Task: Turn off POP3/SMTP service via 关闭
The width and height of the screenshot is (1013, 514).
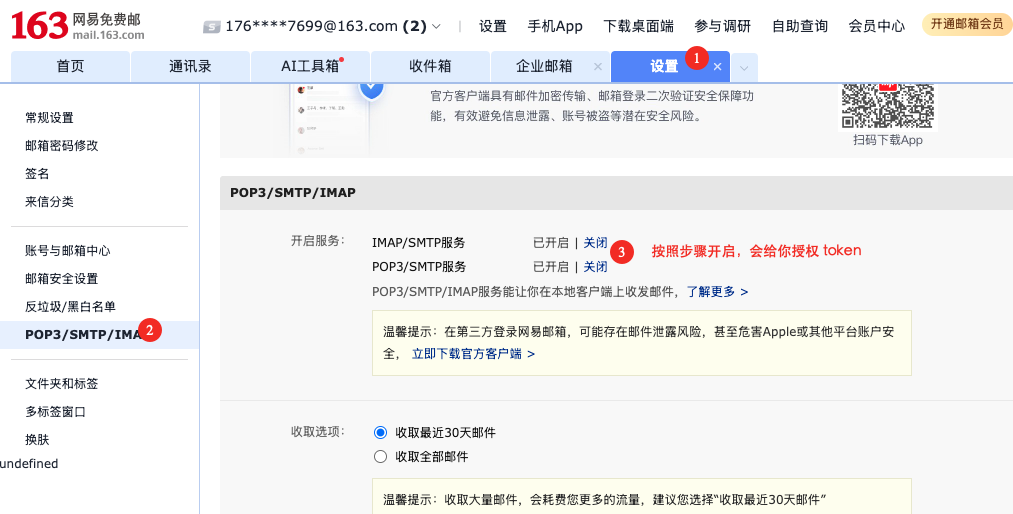Action: [595, 267]
